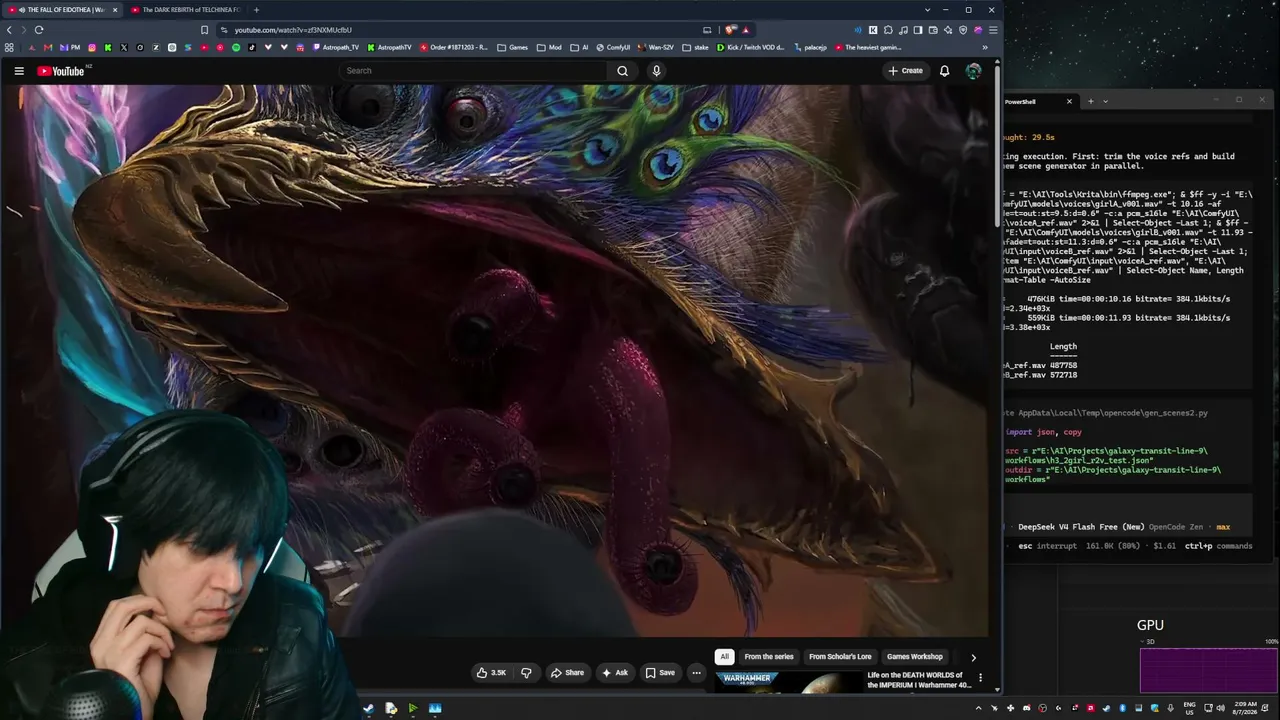Open the new tab plus in PowerShell window

(x=1090, y=101)
